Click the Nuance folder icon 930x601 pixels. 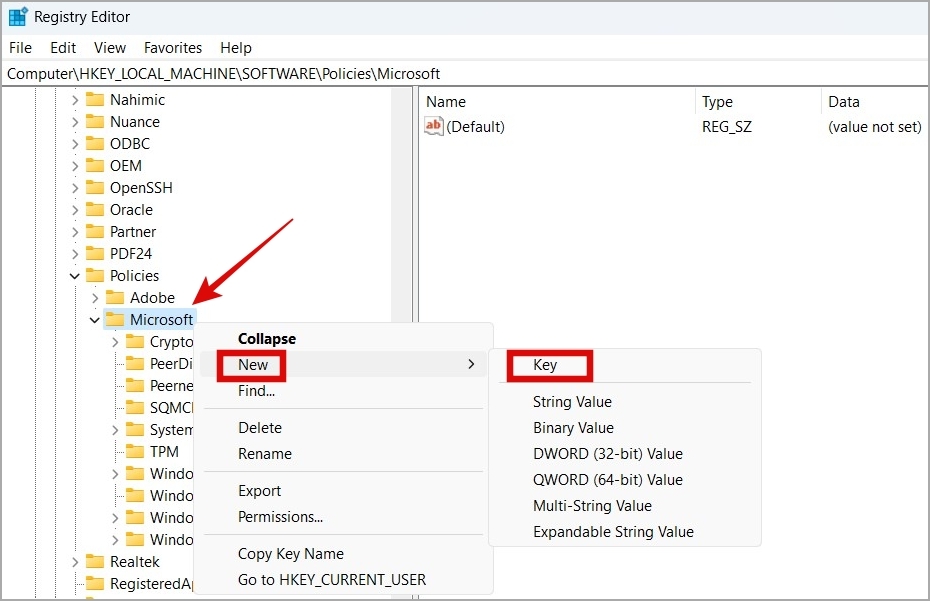(95, 121)
